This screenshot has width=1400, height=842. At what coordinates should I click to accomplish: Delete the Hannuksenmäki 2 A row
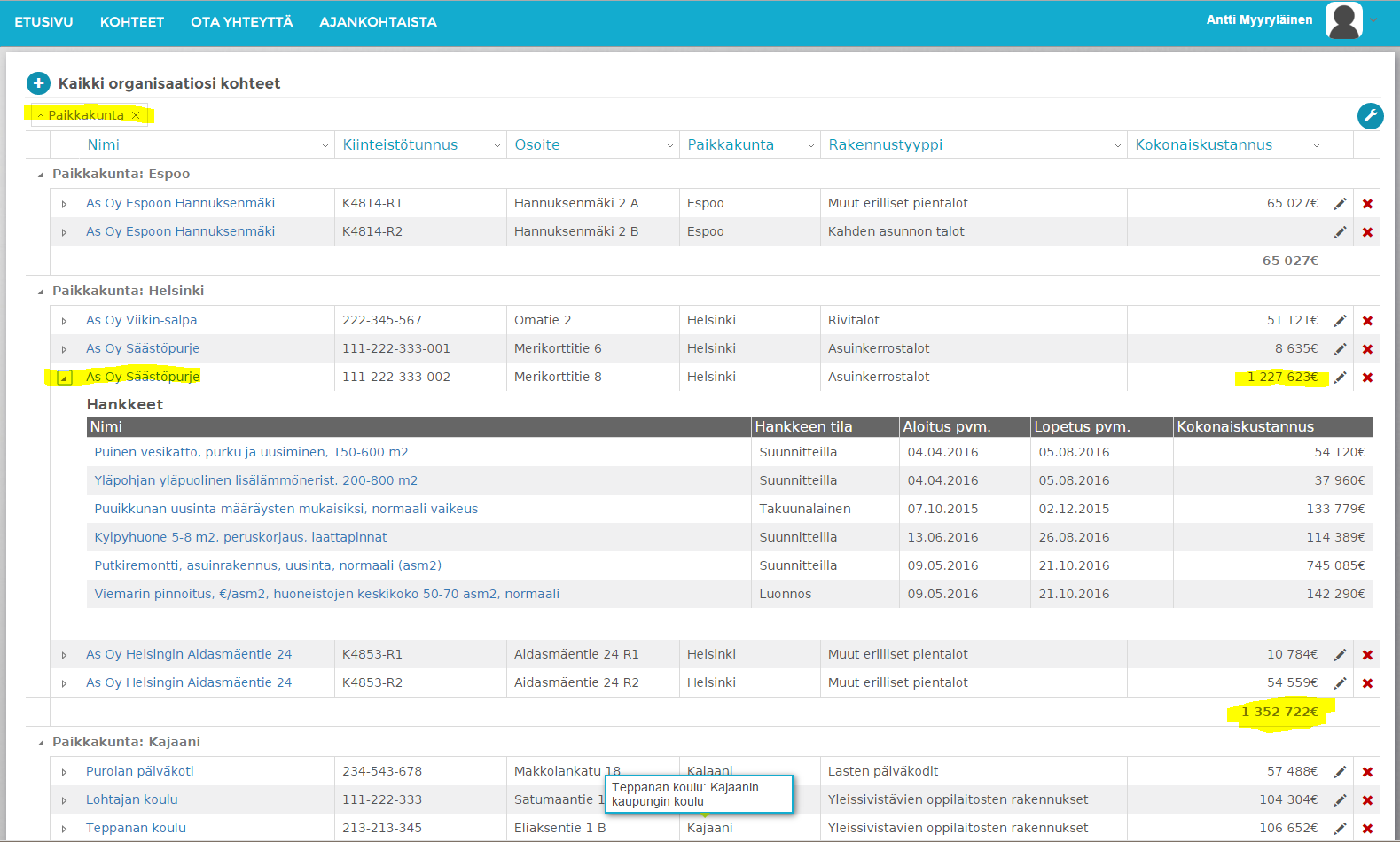(x=1367, y=204)
